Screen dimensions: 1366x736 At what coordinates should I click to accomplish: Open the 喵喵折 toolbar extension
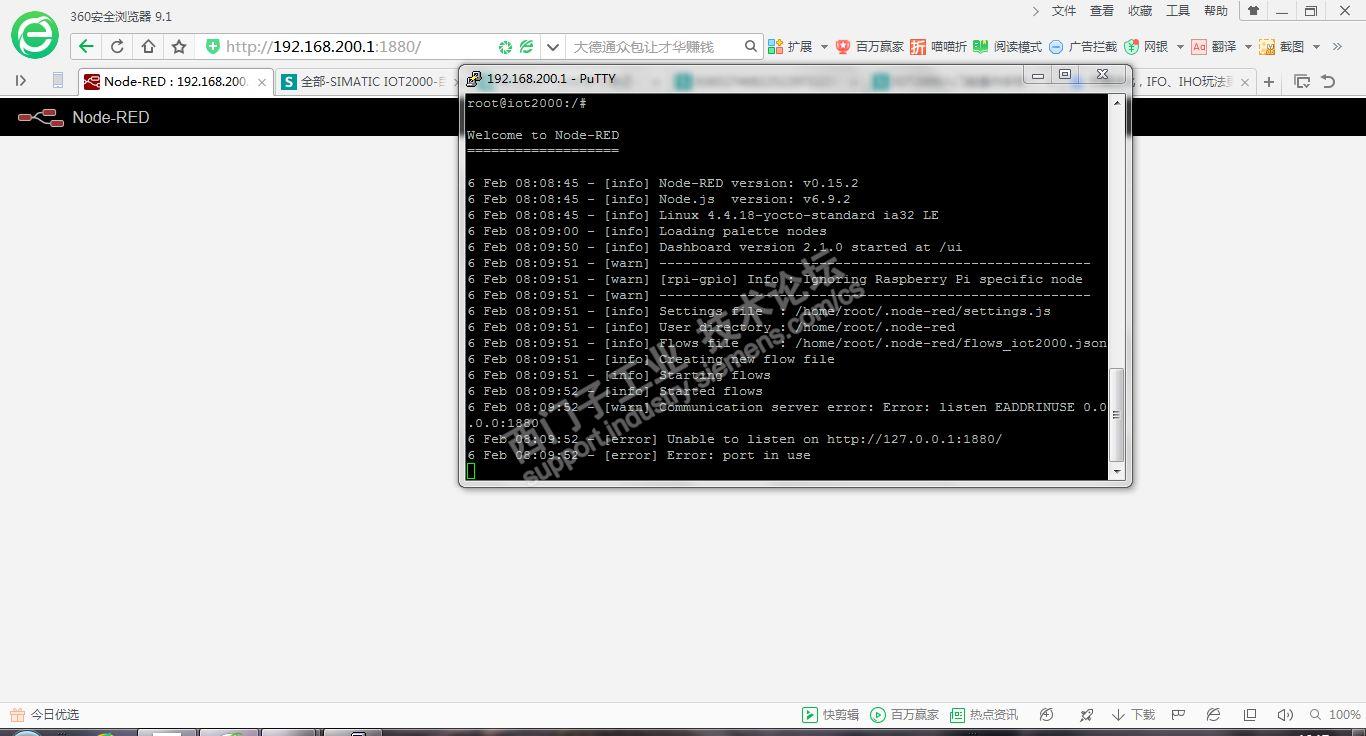click(x=938, y=46)
